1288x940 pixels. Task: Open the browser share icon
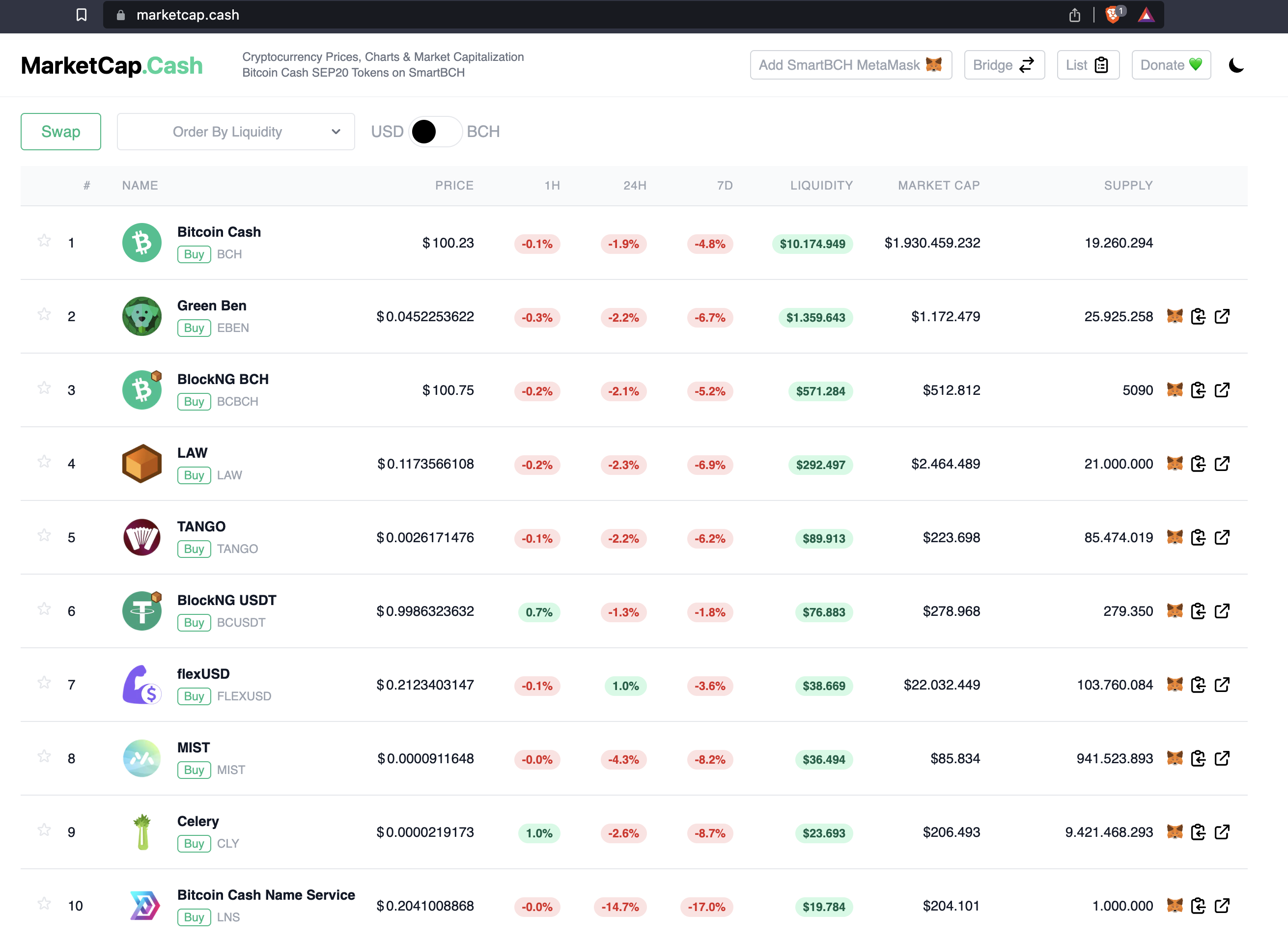1074,15
